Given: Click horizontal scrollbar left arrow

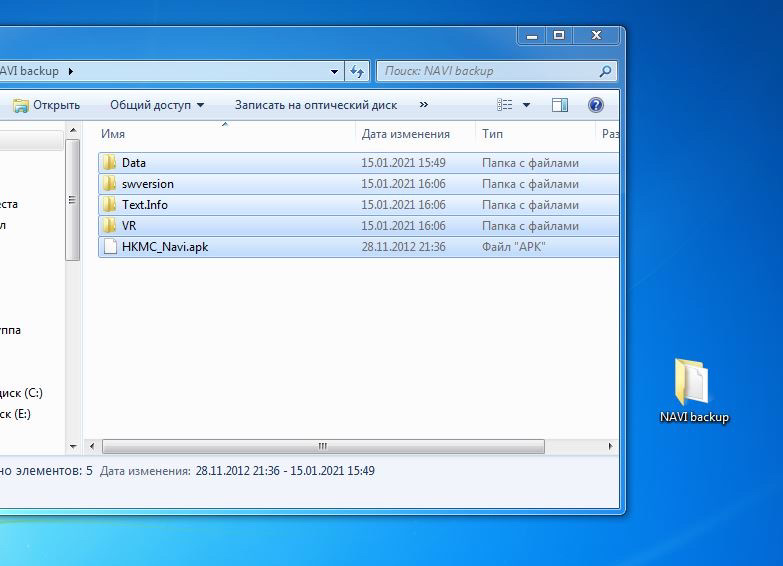Looking at the screenshot, I should [92, 446].
